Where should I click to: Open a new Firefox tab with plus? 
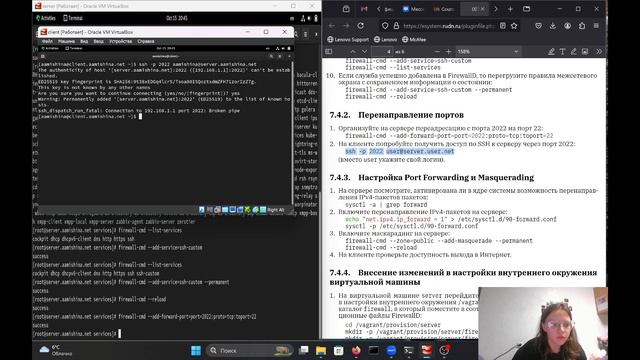[510, 9]
